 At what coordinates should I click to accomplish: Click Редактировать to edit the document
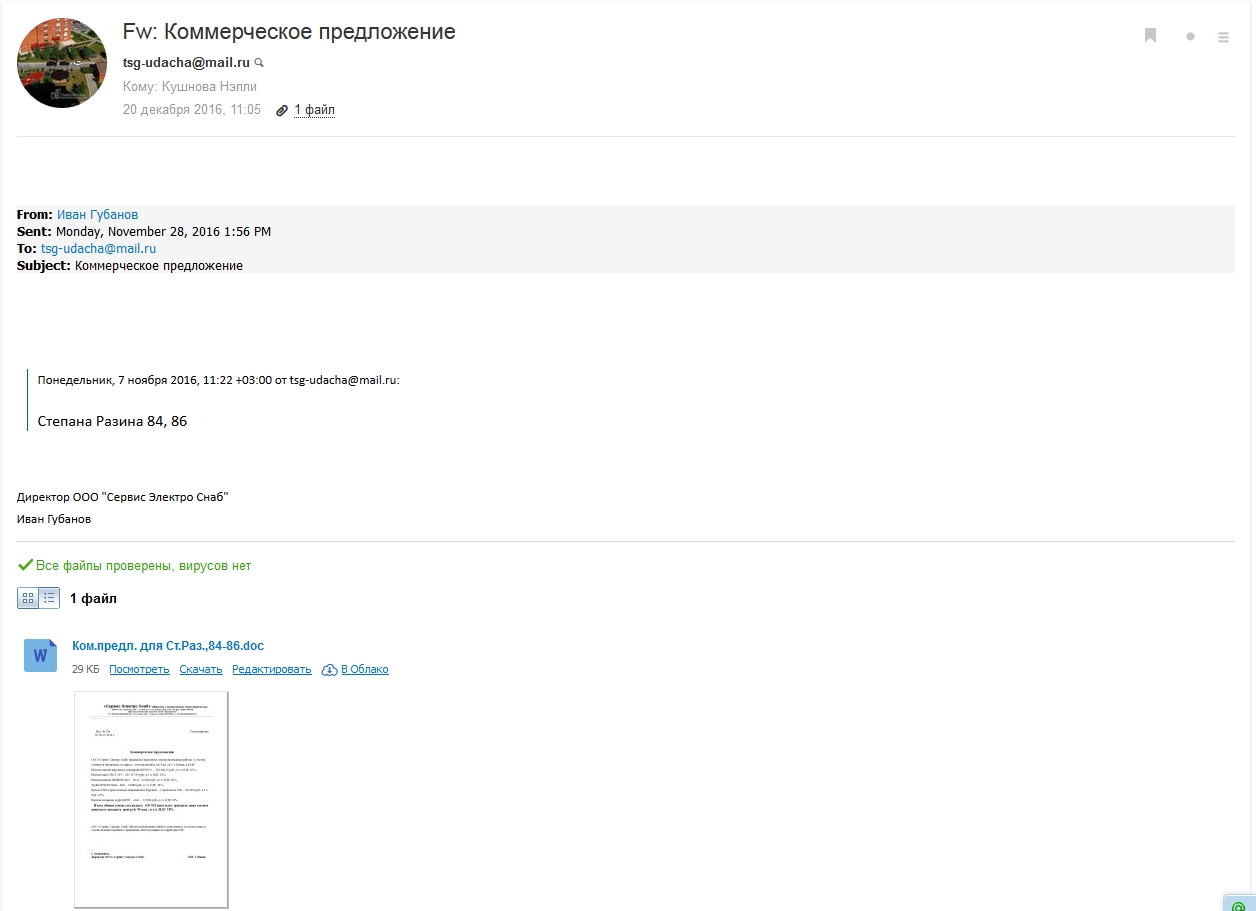272,669
